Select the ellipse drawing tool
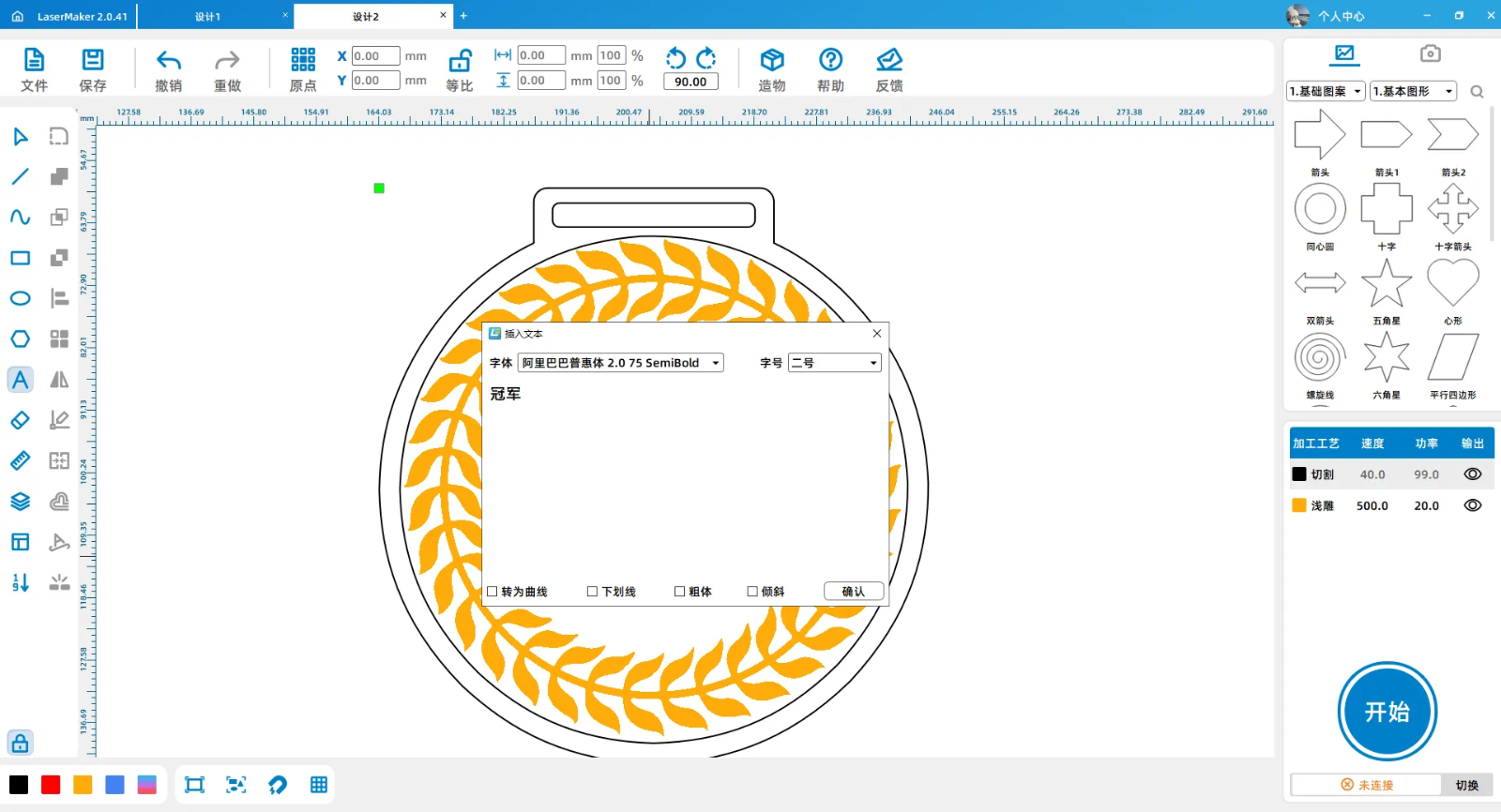Screen dimensions: 1501x812 (20, 298)
